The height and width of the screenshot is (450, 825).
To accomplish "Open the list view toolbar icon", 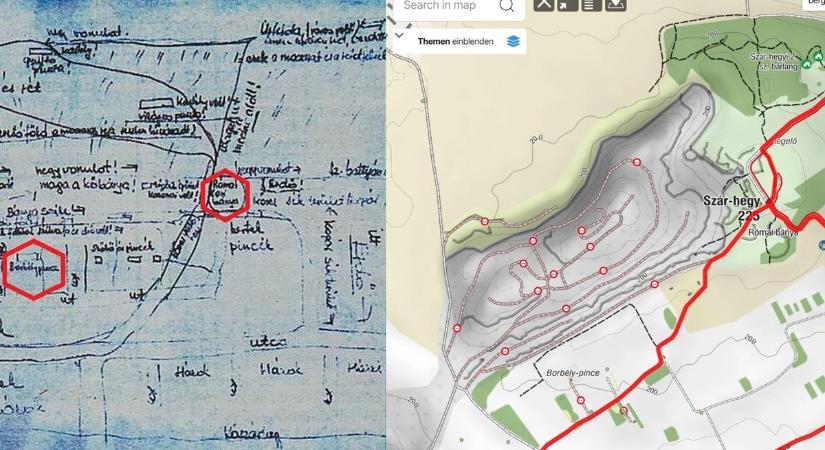I will 591,5.
